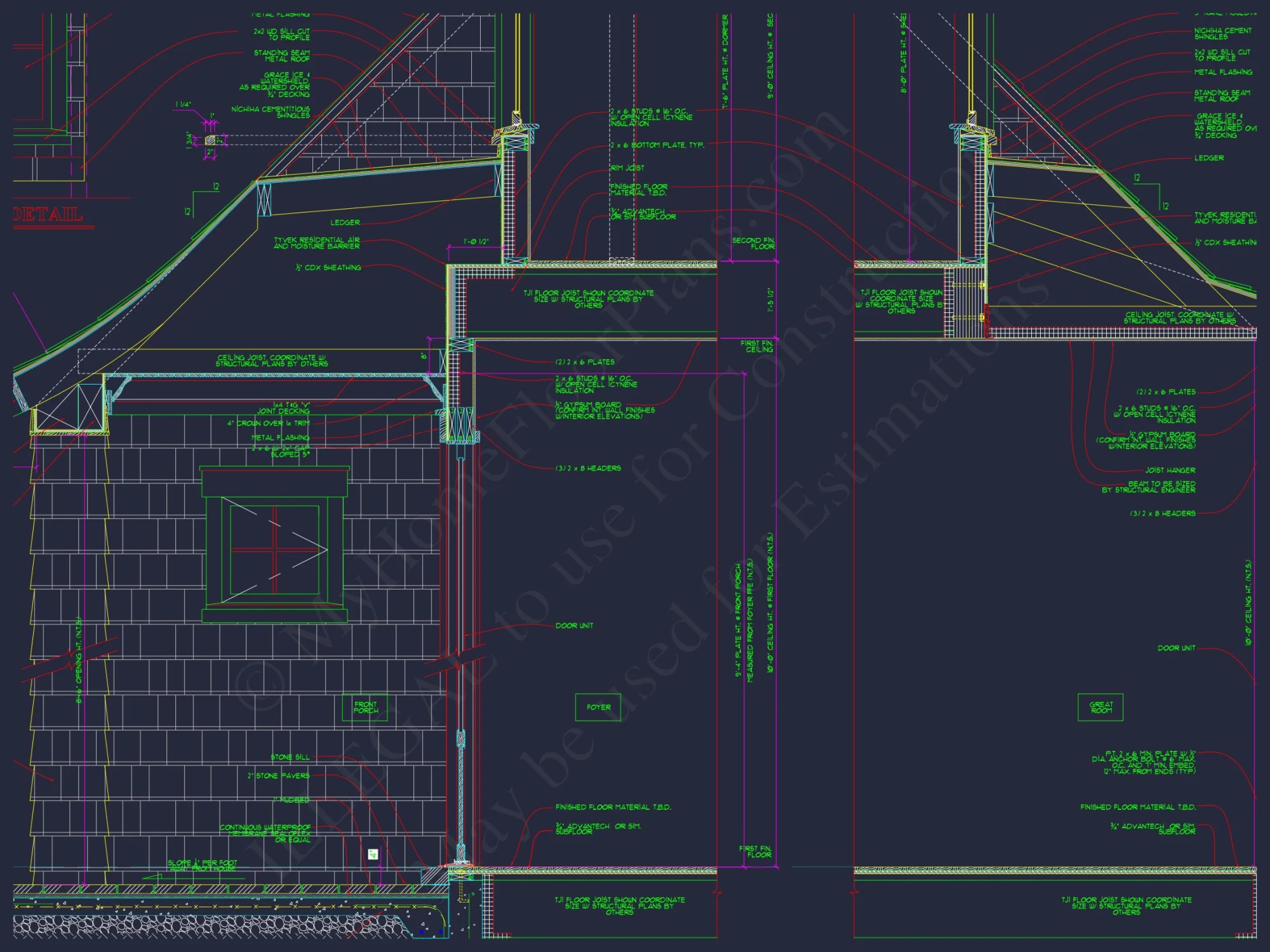Image resolution: width=1270 pixels, height=952 pixels.
Task: Click the red DETAIL title text
Action: [x=48, y=215]
